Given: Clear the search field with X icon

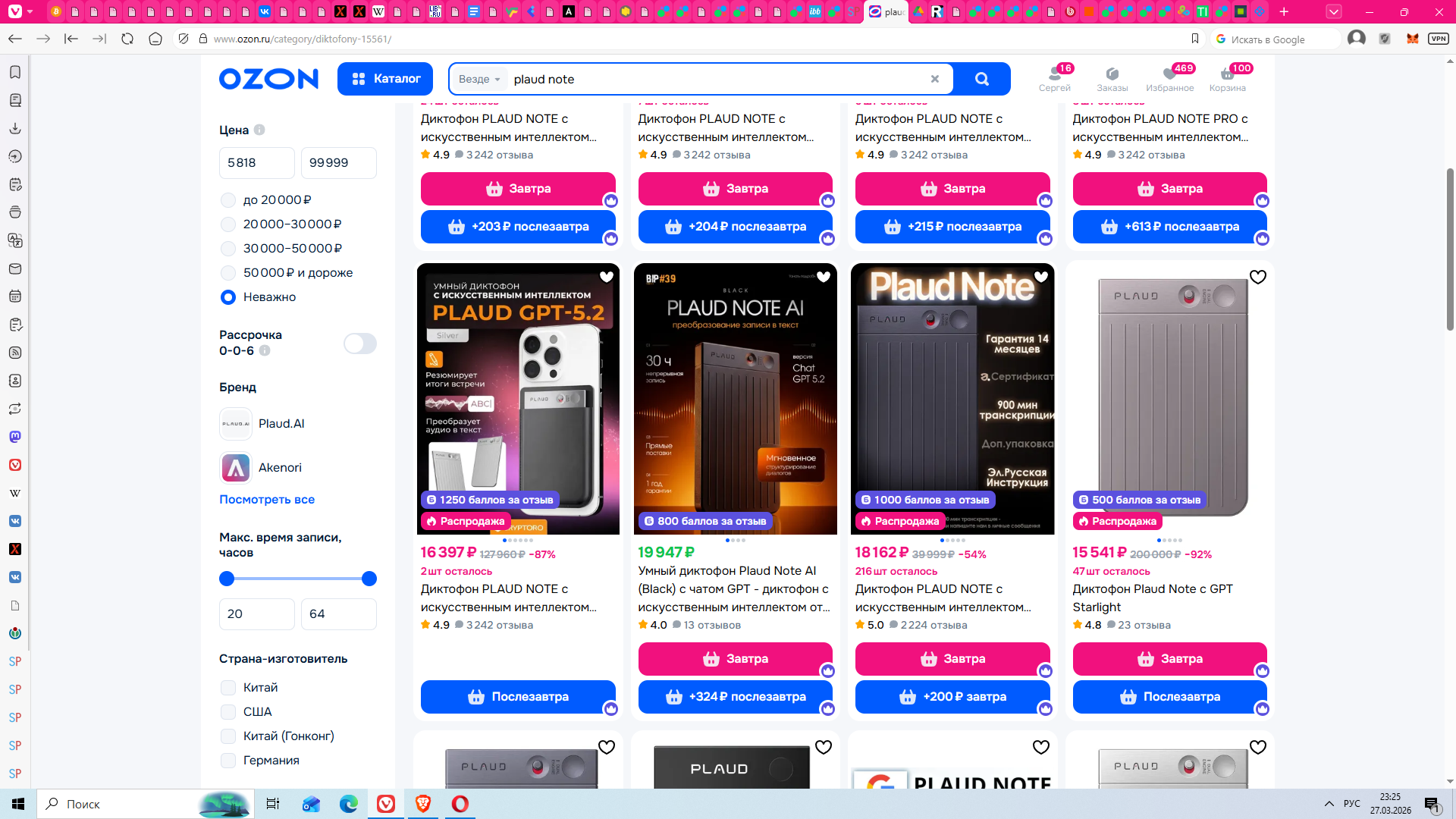Looking at the screenshot, I should pyautogui.click(x=934, y=79).
